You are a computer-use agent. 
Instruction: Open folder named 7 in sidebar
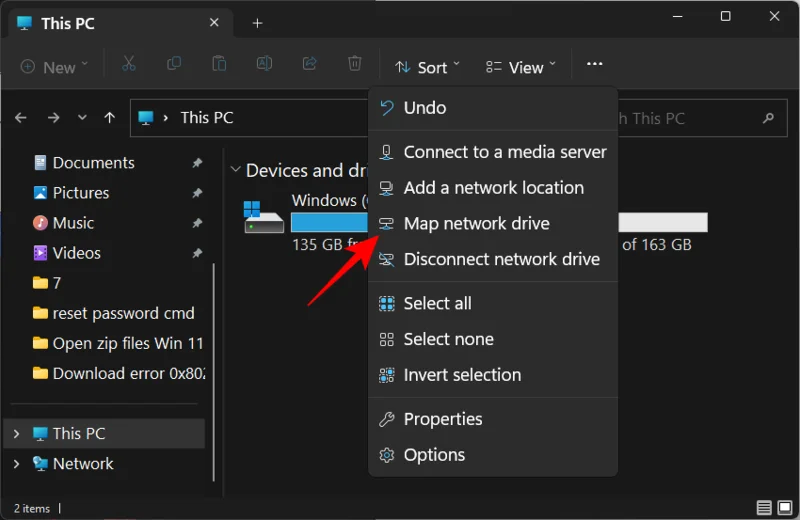47,283
